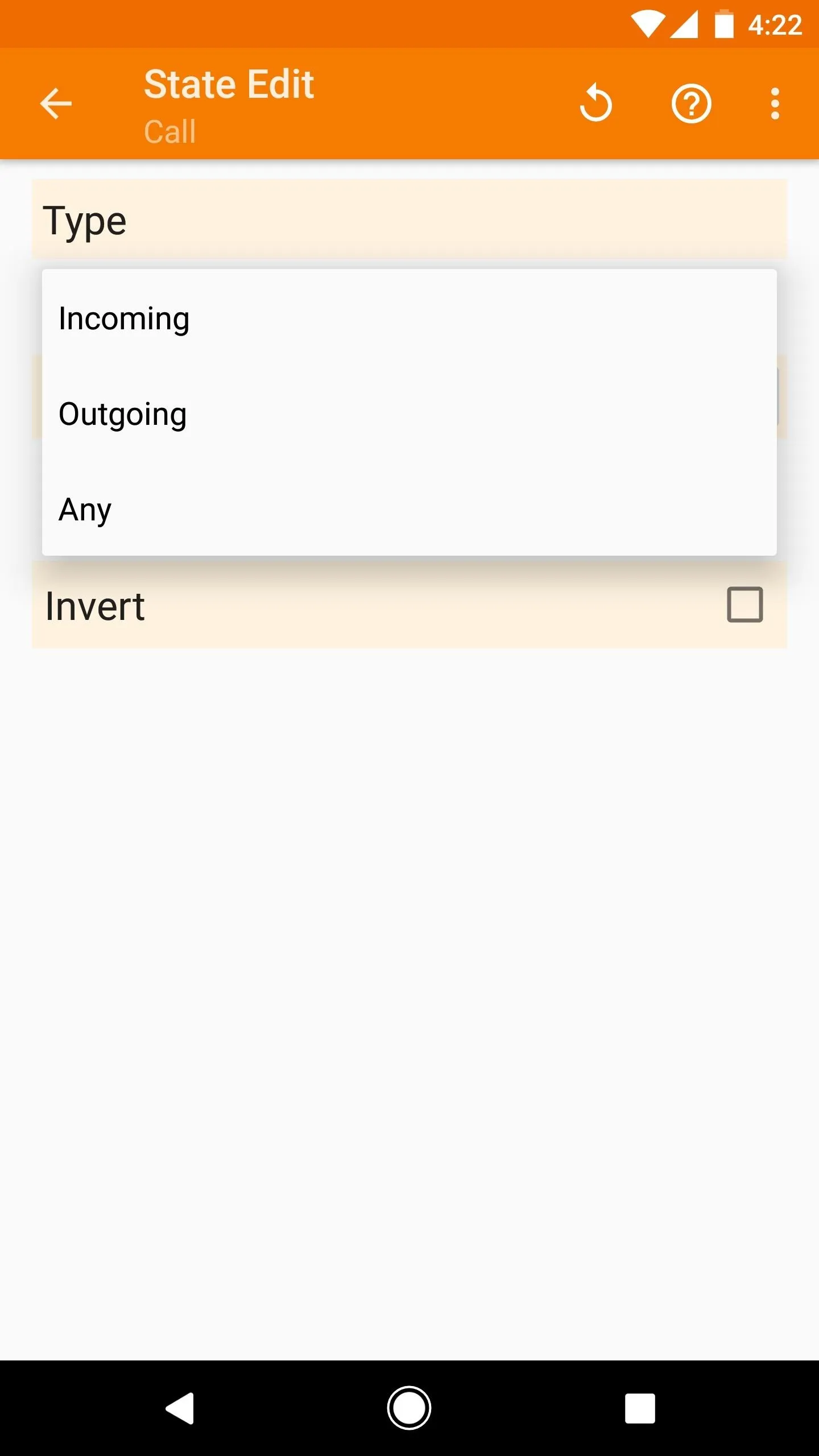Tap the Invert label row
819x1456 pixels.
pyautogui.click(x=409, y=605)
